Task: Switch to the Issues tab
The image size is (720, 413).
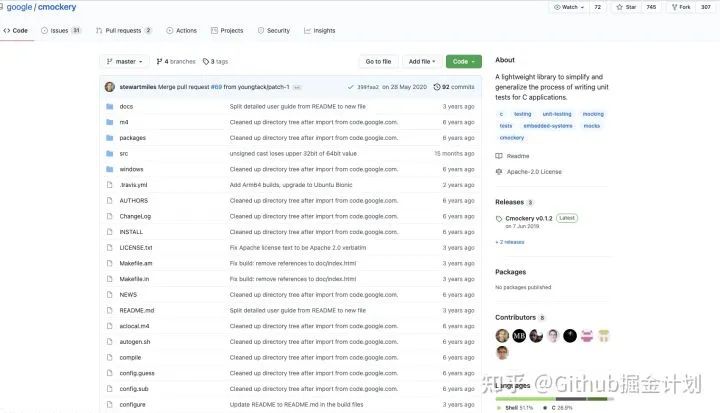Action: point(61,31)
